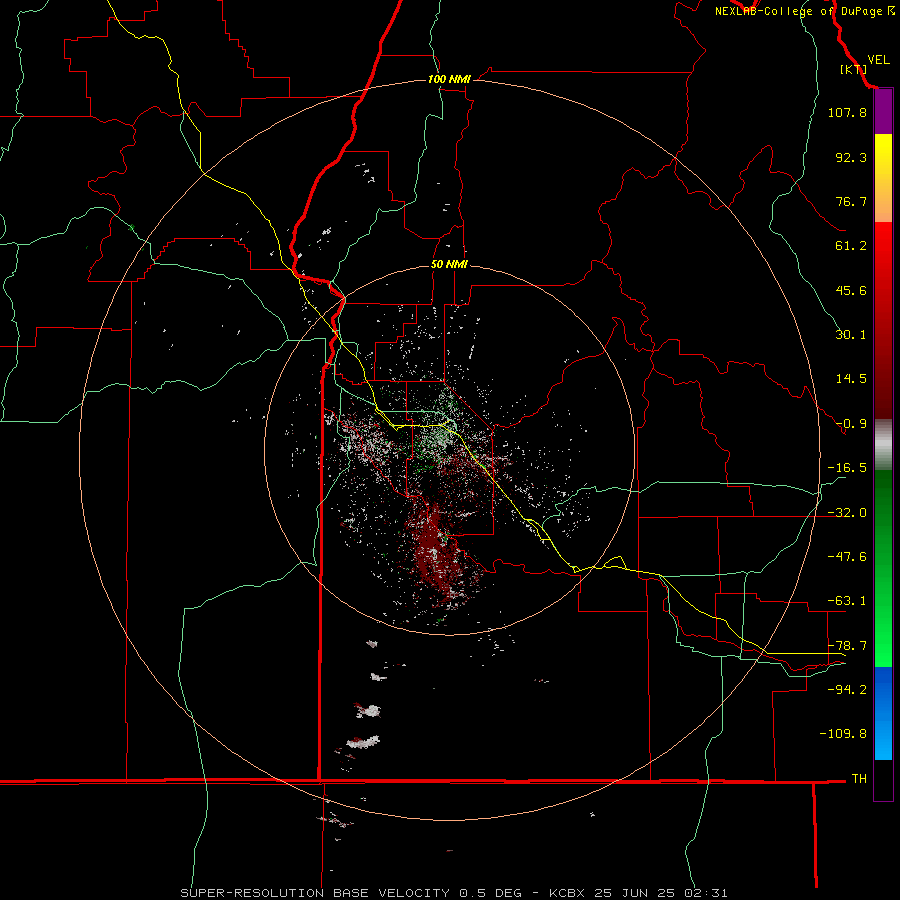The height and width of the screenshot is (900, 900).
Task: Click the gray near-zero segment of color bar
Action: (x=883, y=445)
